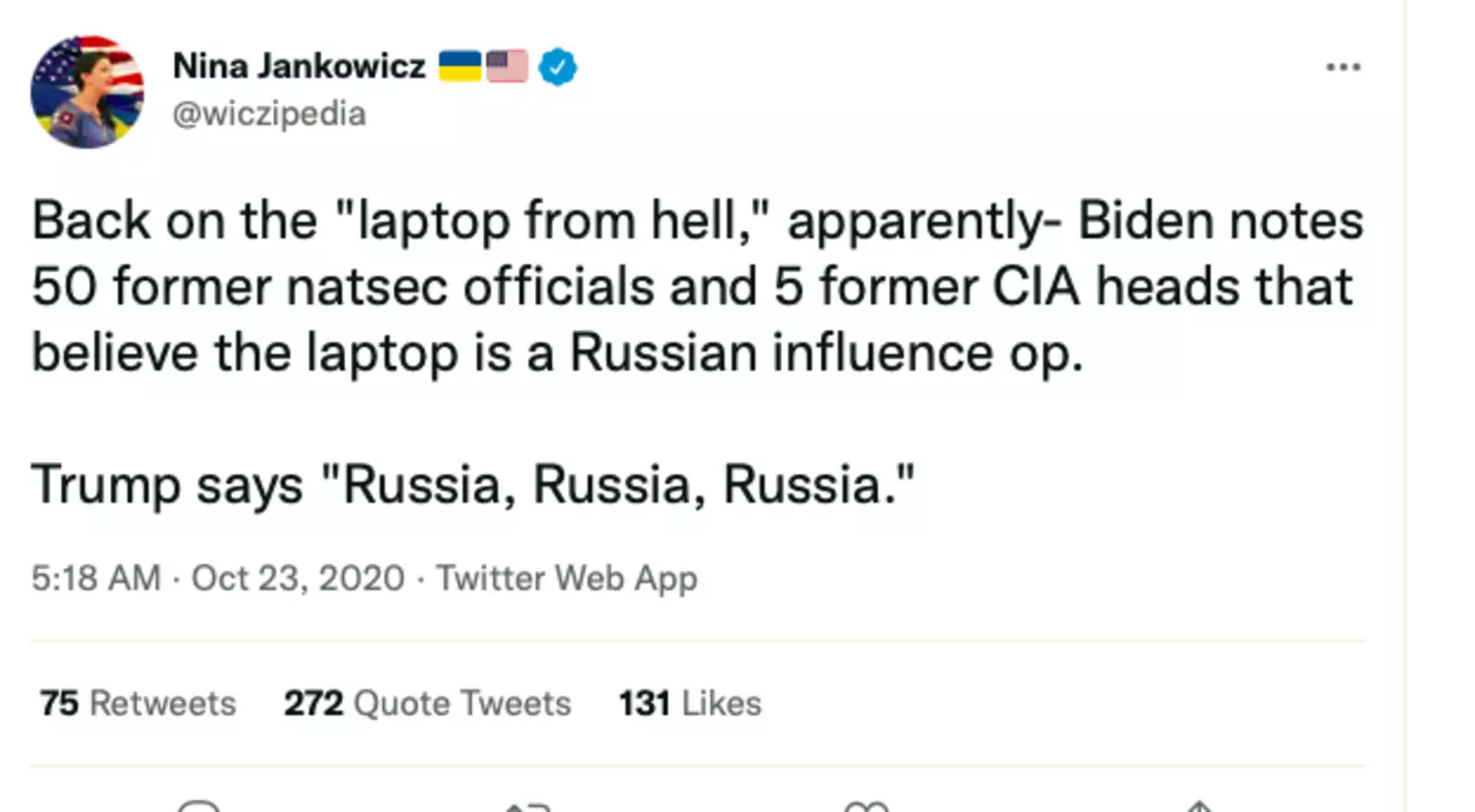Open the tweet's three-dot more options menu

coord(1342,66)
